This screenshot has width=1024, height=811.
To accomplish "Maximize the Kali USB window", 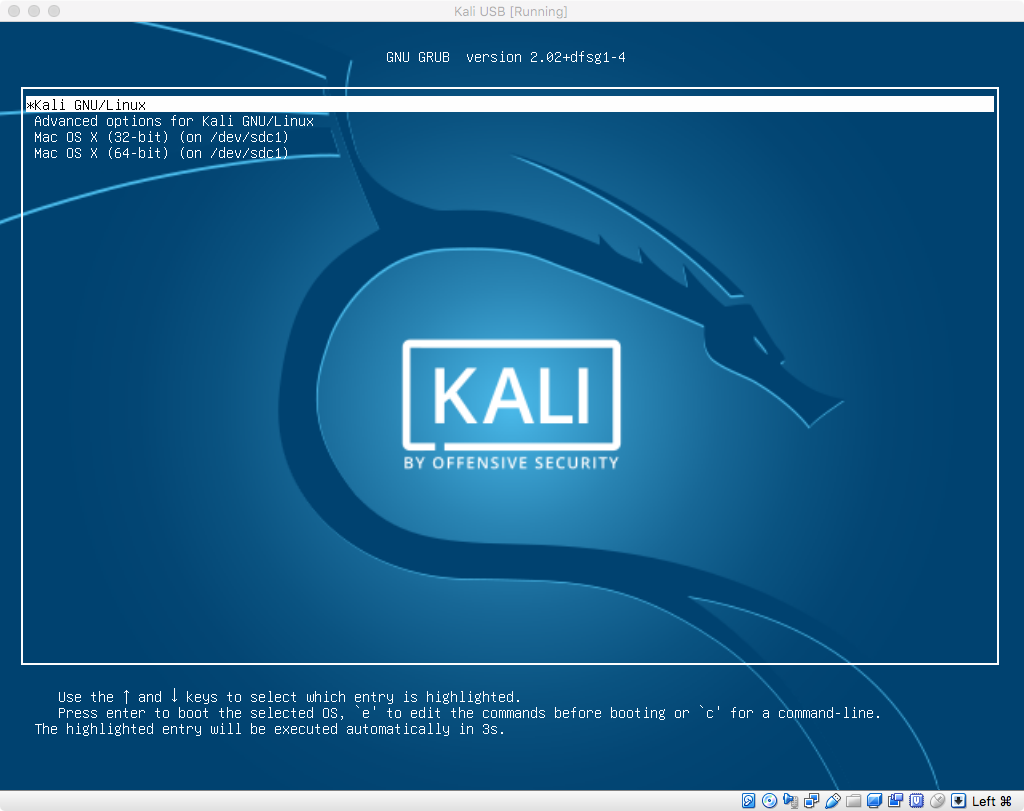I will (x=54, y=11).
